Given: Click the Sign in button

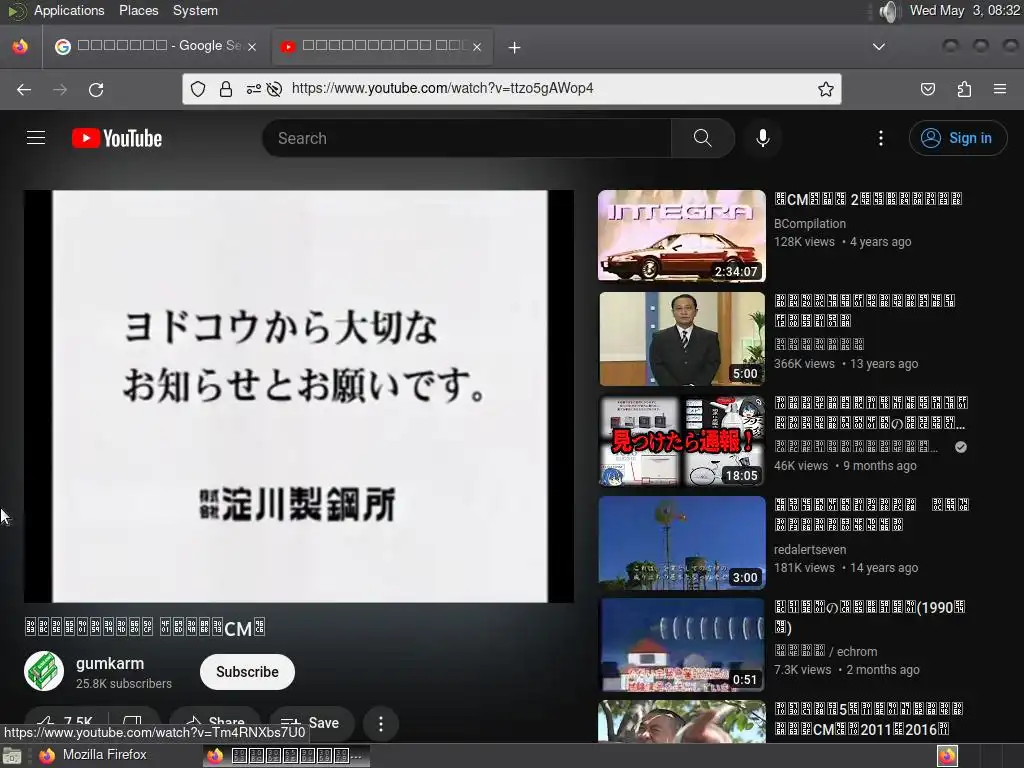Looking at the screenshot, I should tap(957, 138).
